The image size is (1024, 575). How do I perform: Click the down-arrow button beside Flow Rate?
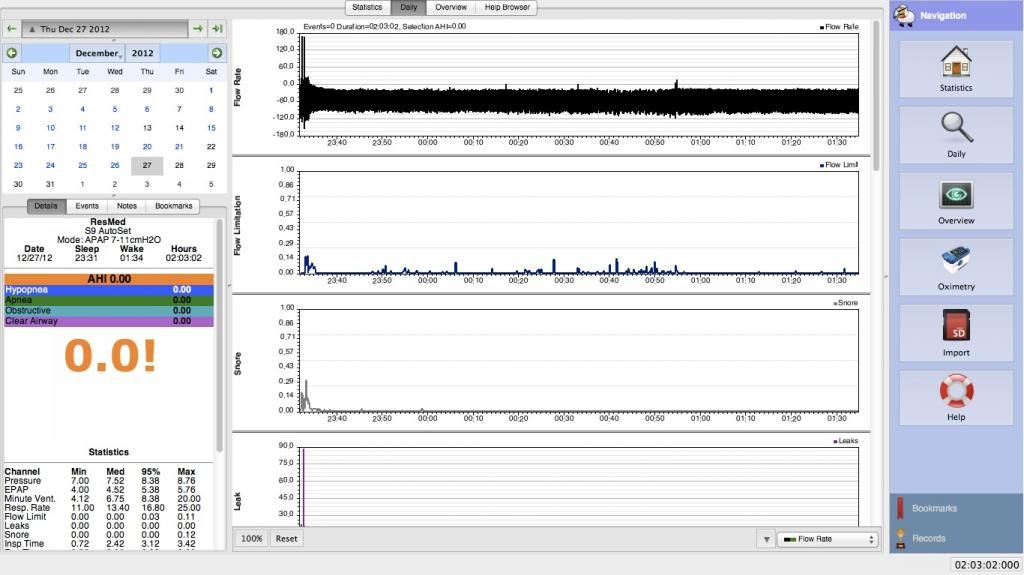point(766,539)
